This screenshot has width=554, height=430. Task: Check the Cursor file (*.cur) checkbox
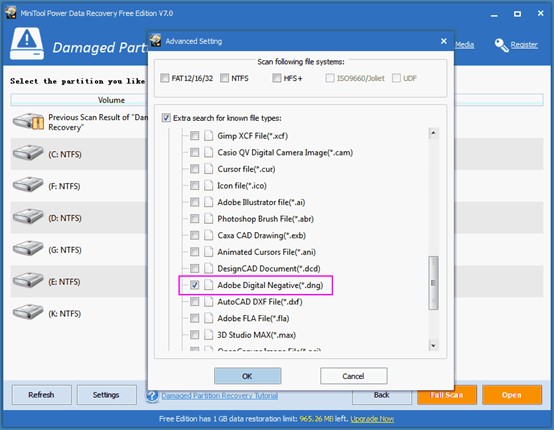(x=194, y=169)
